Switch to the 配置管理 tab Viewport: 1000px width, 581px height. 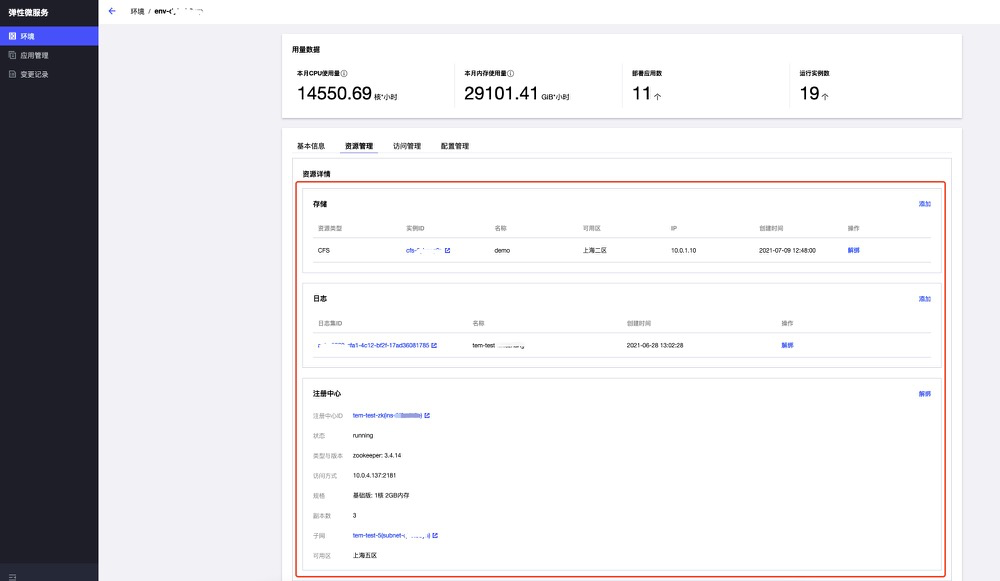coord(455,146)
